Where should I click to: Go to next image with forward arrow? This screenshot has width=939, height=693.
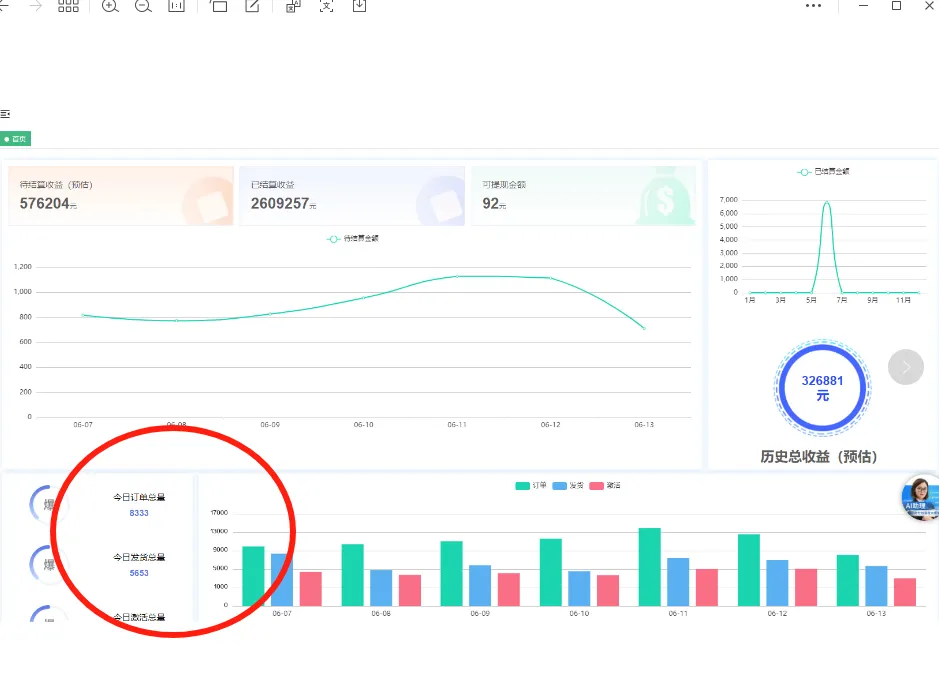coord(36,6)
